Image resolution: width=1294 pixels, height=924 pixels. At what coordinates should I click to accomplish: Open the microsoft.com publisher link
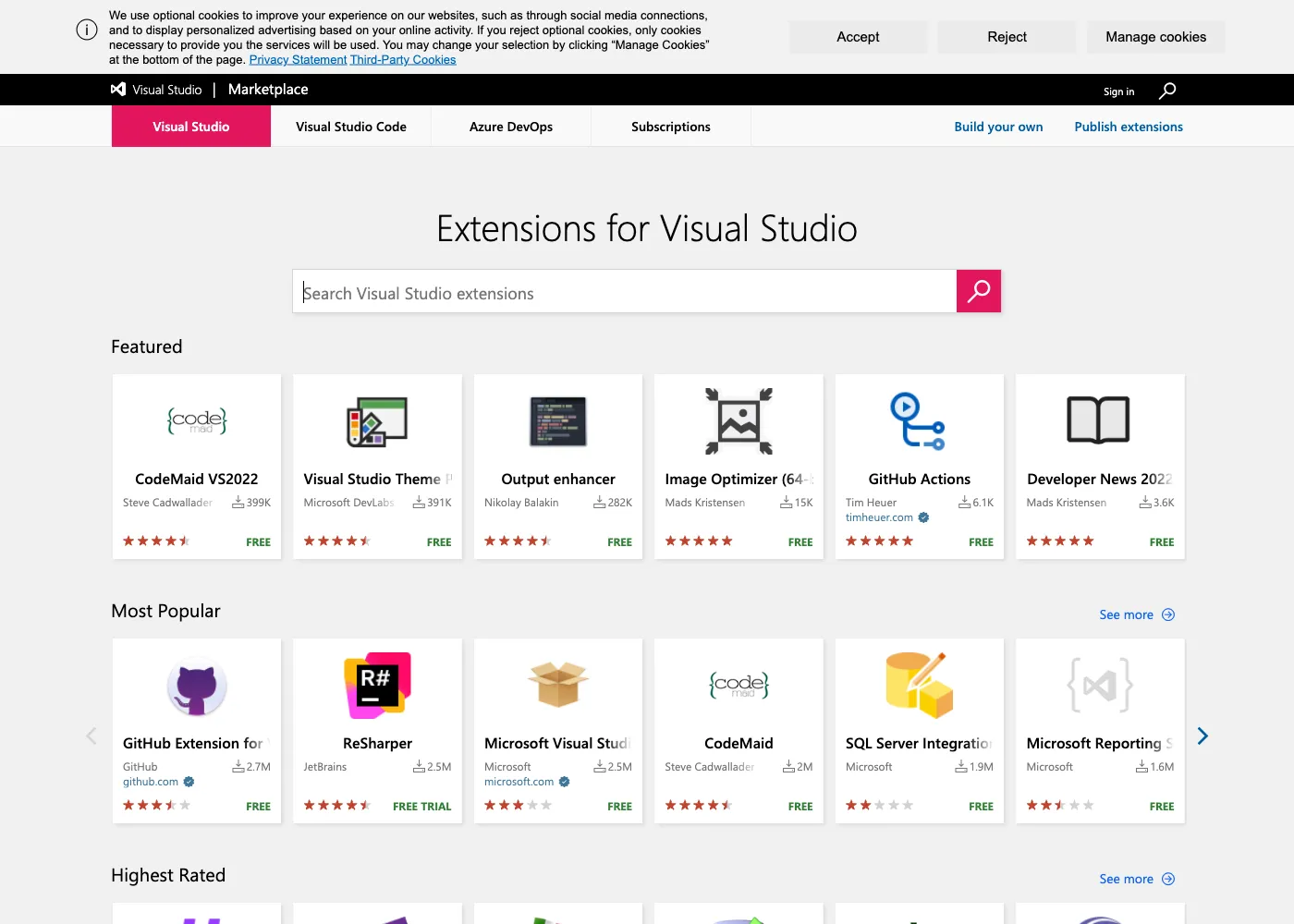click(519, 782)
